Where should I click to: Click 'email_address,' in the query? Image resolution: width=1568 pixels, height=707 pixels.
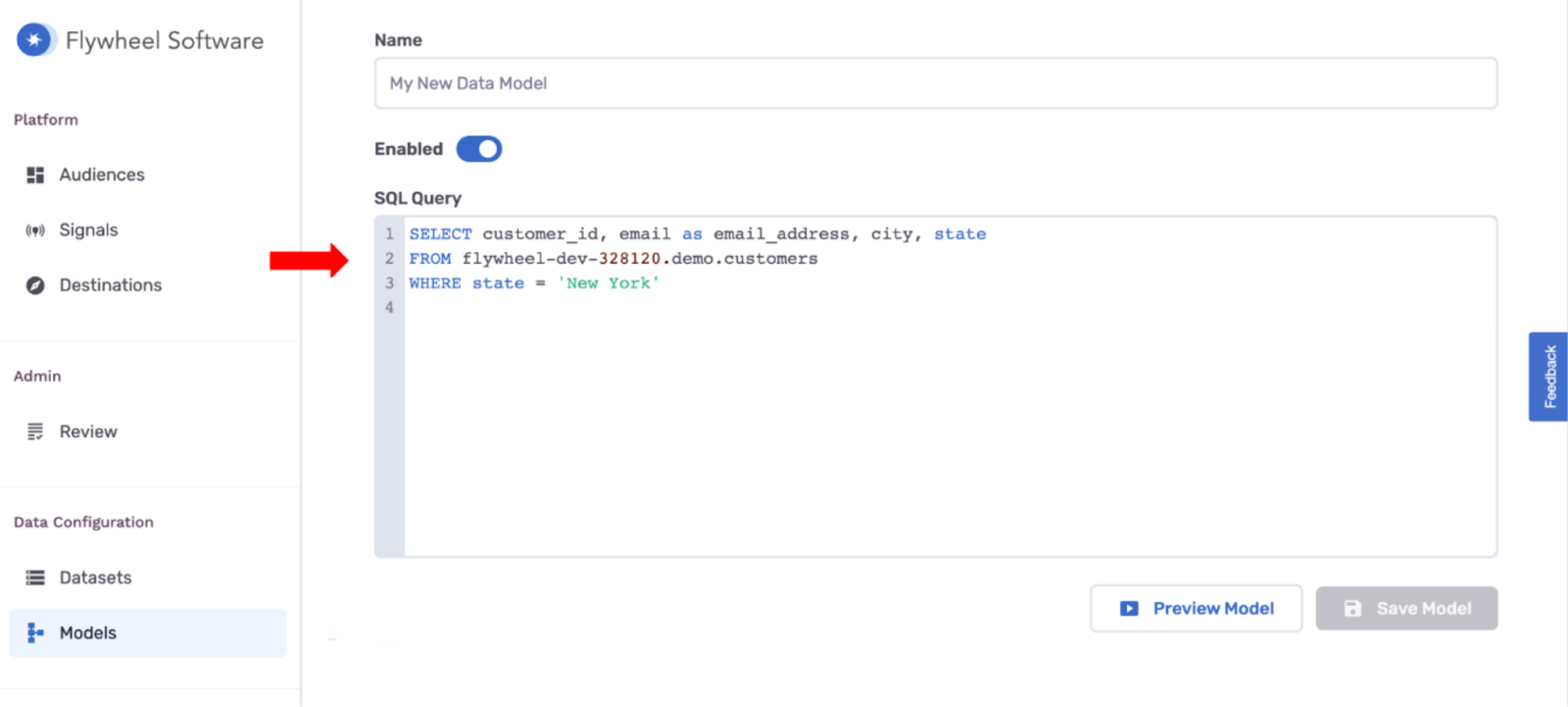[x=786, y=234]
